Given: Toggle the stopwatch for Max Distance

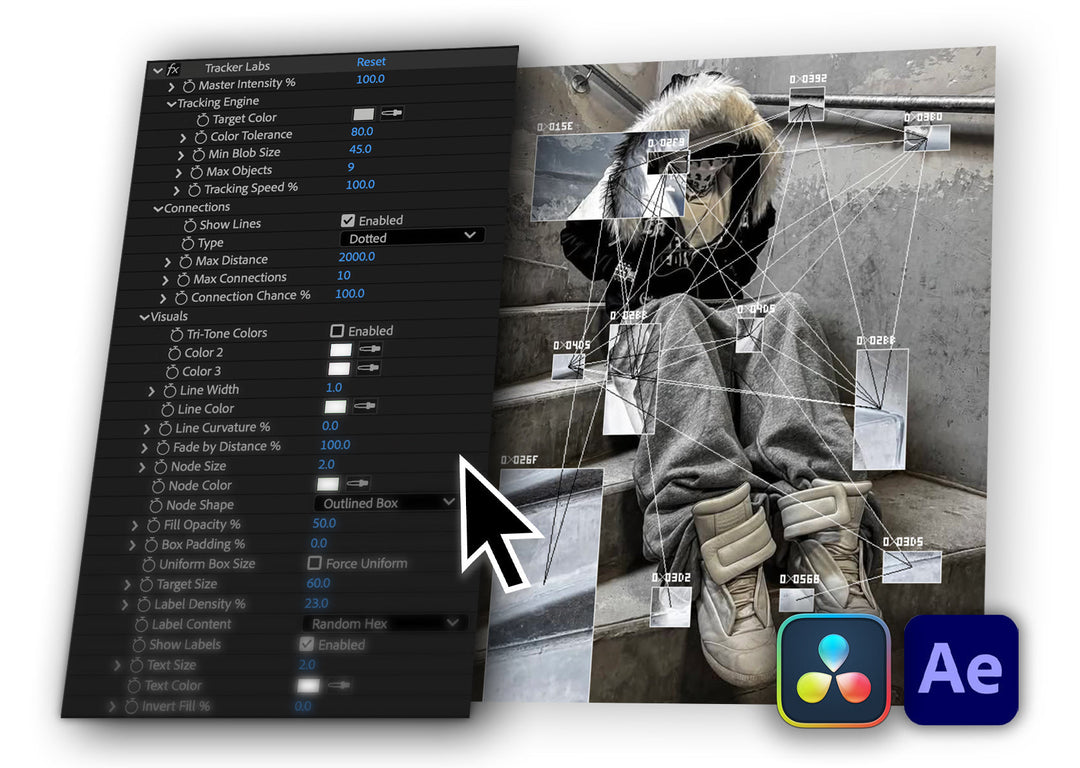Looking at the screenshot, I should pos(184,261).
